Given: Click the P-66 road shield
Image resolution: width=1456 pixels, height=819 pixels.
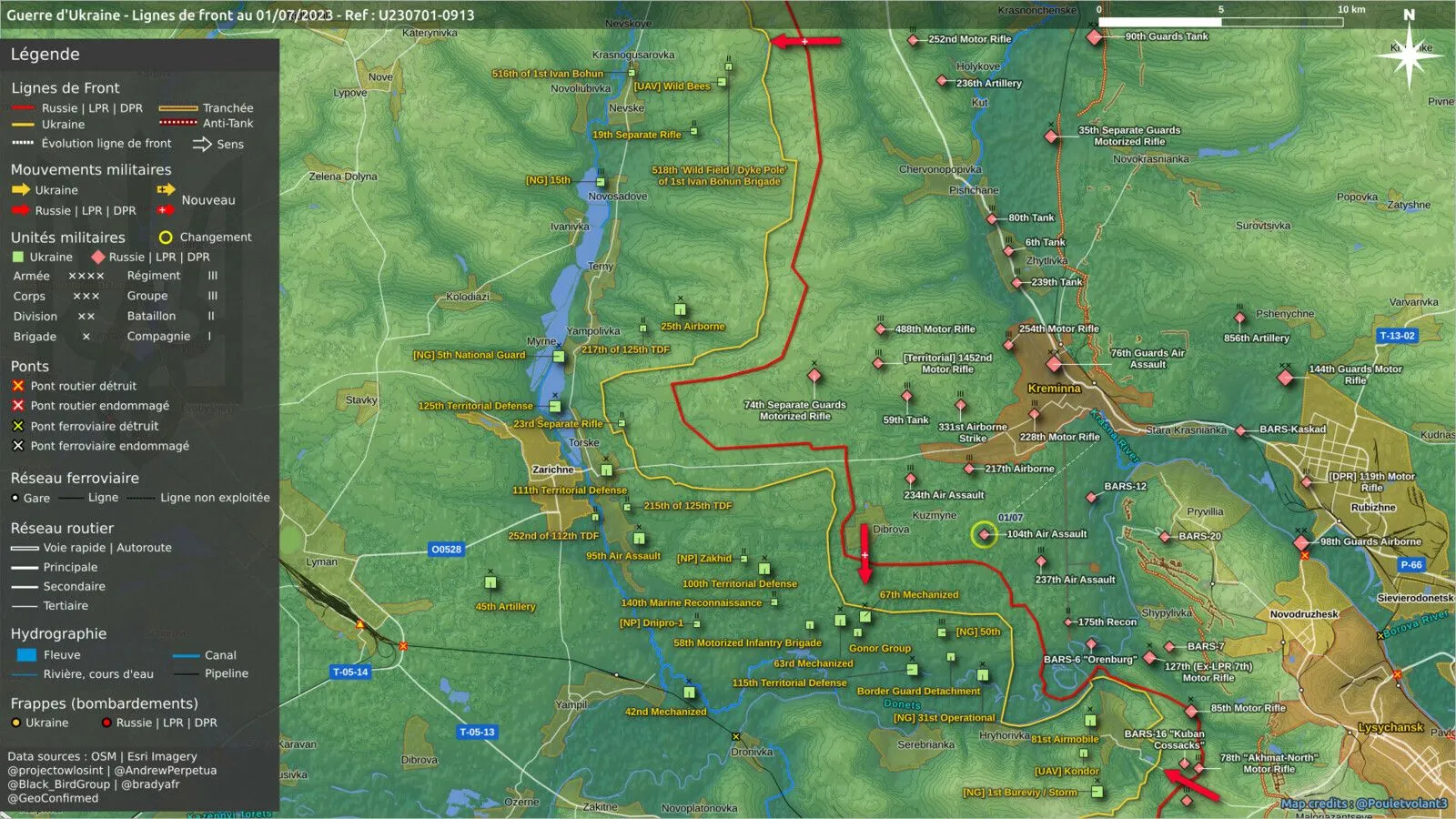Looking at the screenshot, I should (x=1411, y=565).
